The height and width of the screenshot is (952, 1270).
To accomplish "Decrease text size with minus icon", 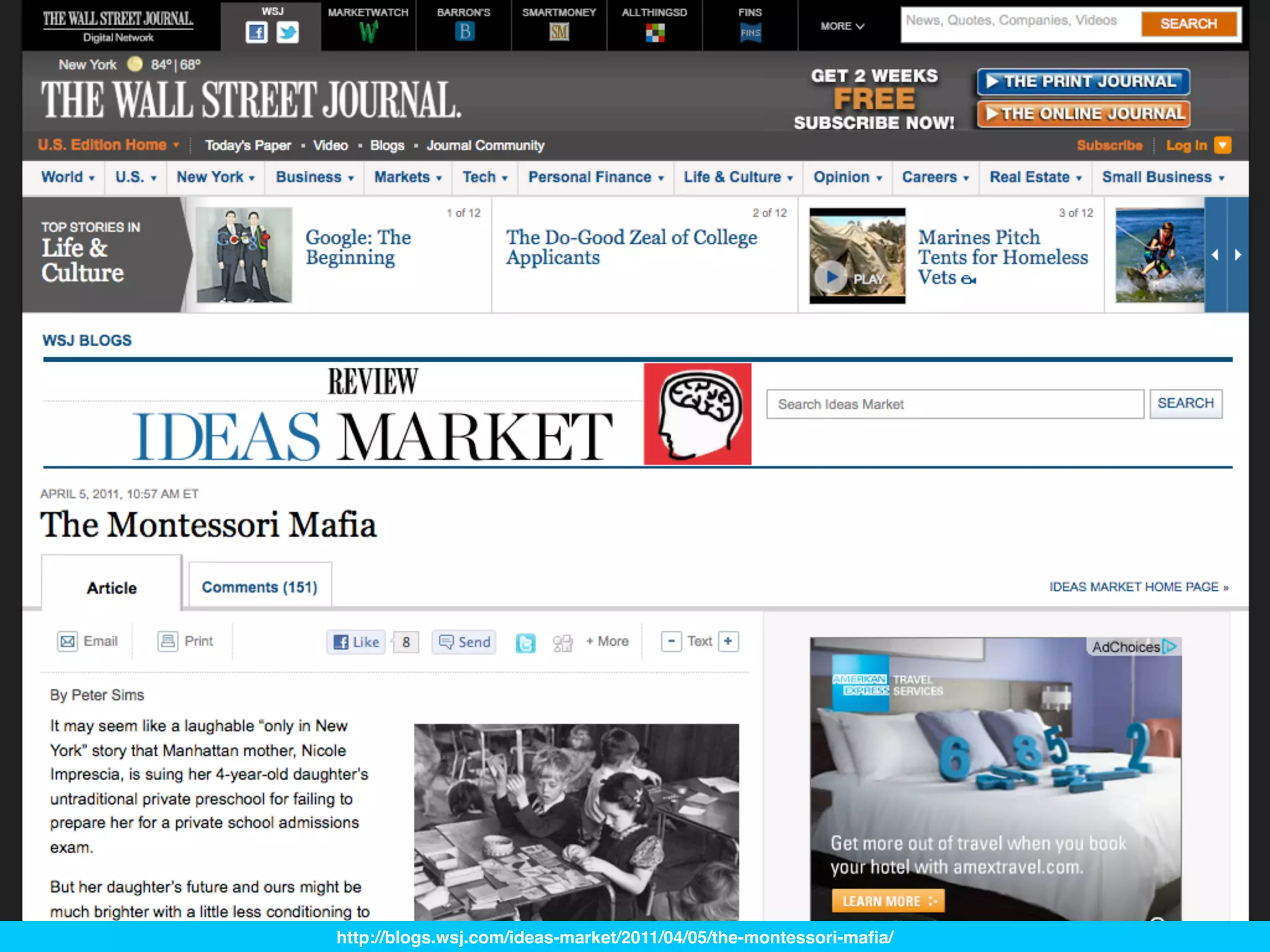I will tap(671, 641).
